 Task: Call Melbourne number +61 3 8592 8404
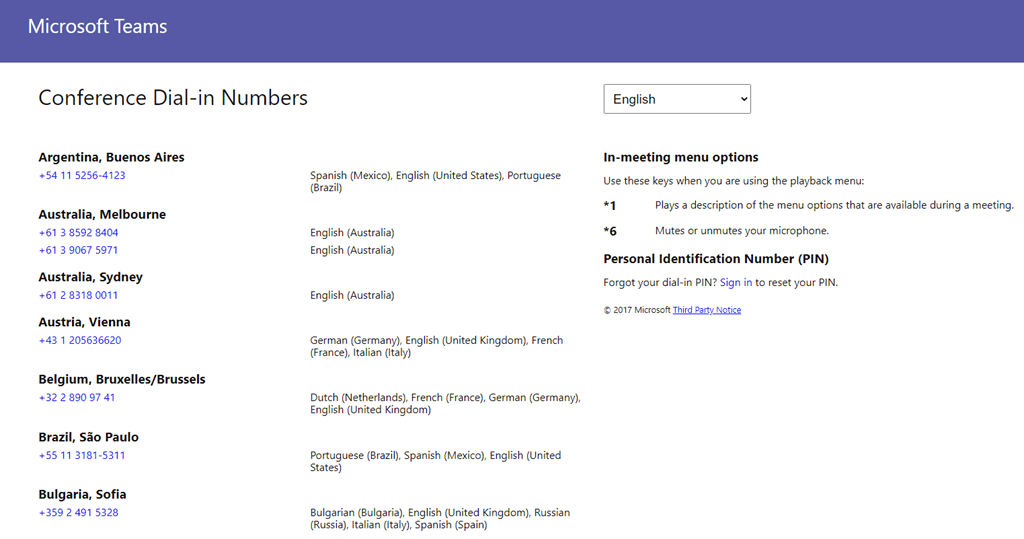[78, 233]
